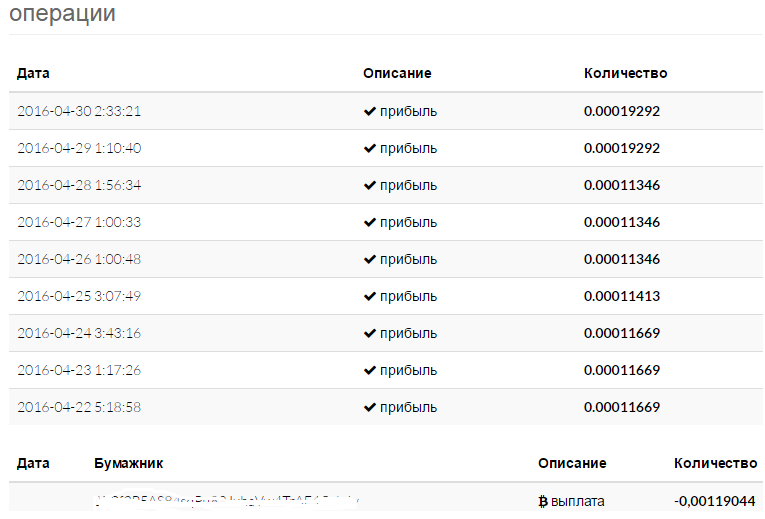Viewport: 765px width, 519px height.
Task: Click the Дата header in the payout table
Action: [33, 463]
